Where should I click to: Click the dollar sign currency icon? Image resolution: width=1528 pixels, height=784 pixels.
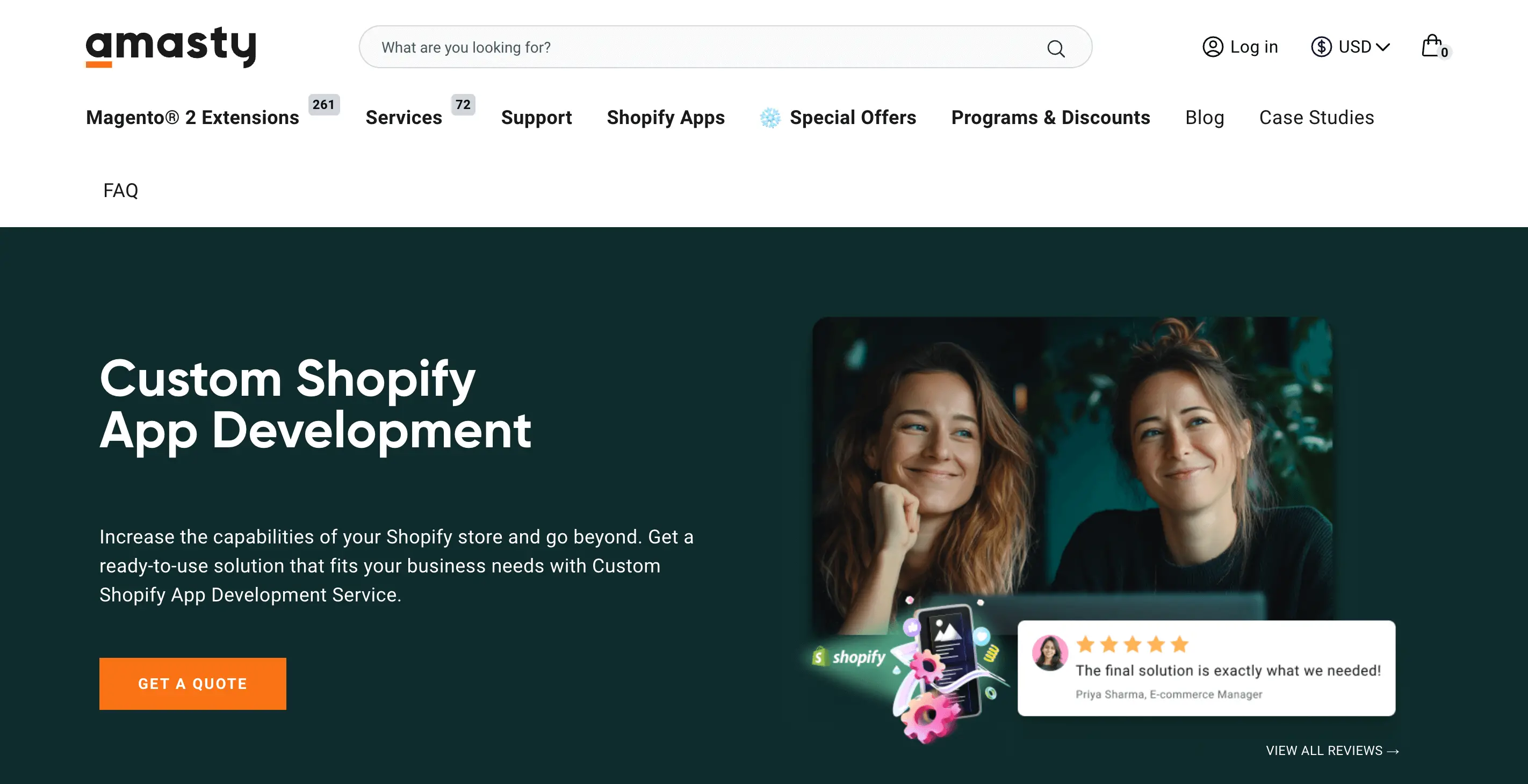click(x=1321, y=47)
